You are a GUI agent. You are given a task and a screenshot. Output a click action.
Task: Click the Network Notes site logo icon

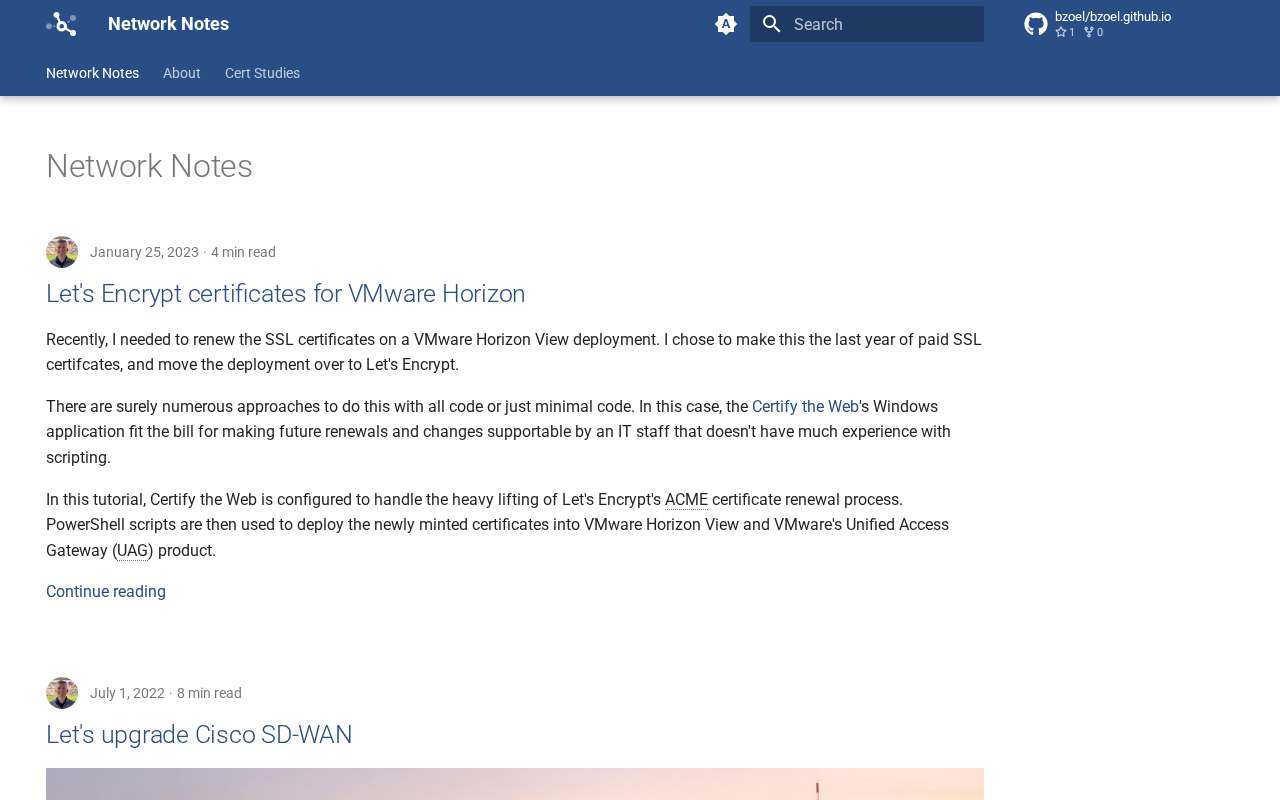(61, 24)
